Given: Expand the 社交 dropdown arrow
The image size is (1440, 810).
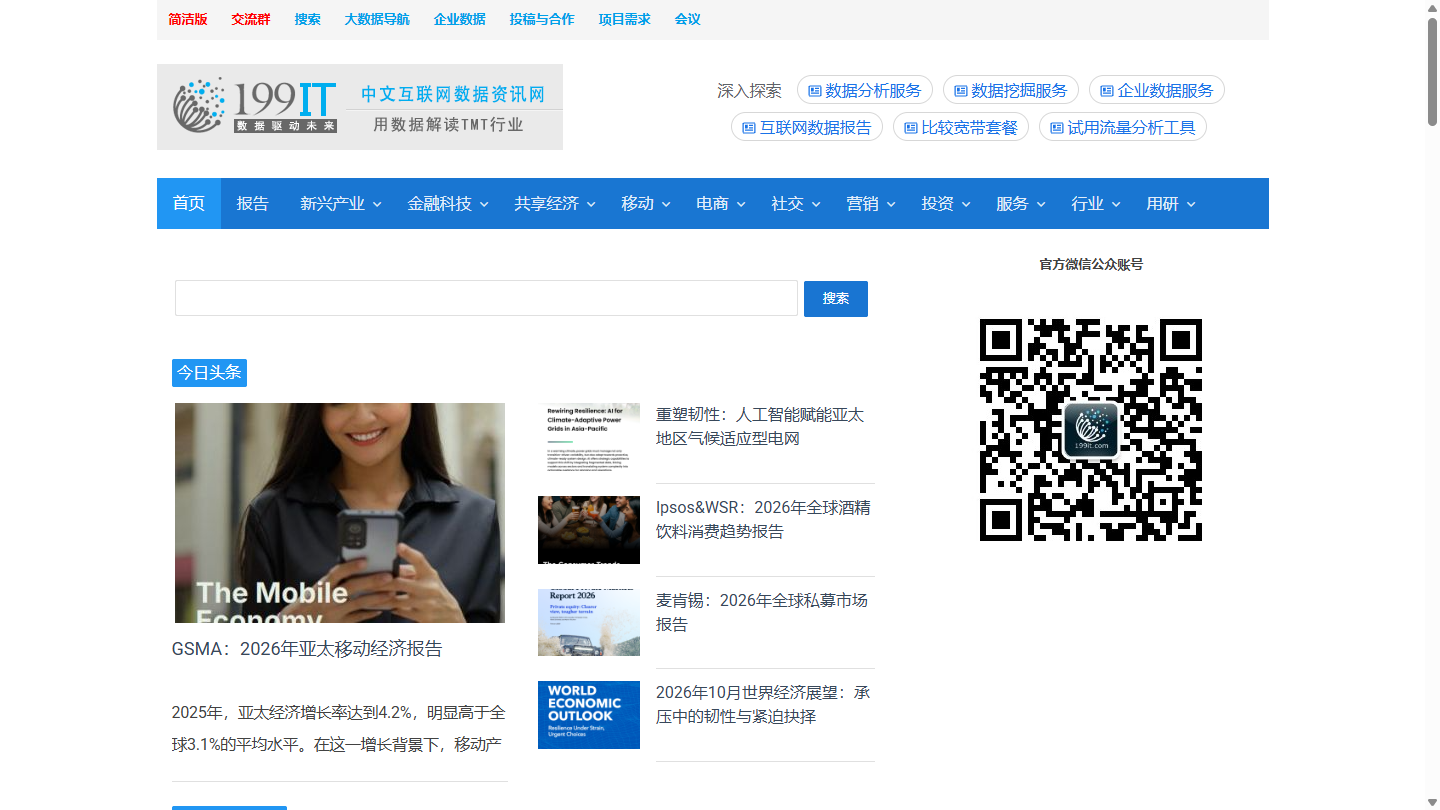Looking at the screenshot, I should pyautogui.click(x=816, y=204).
